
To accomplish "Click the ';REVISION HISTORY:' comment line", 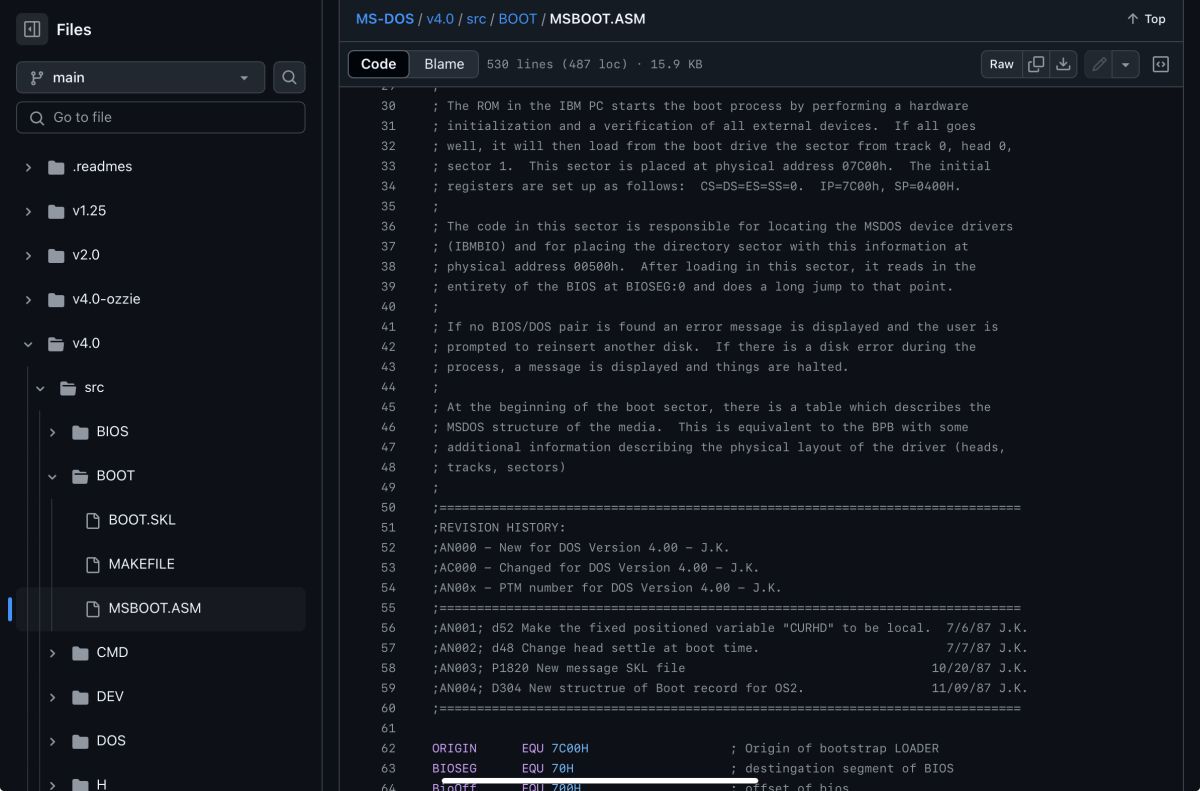I will click(x=499, y=527).
